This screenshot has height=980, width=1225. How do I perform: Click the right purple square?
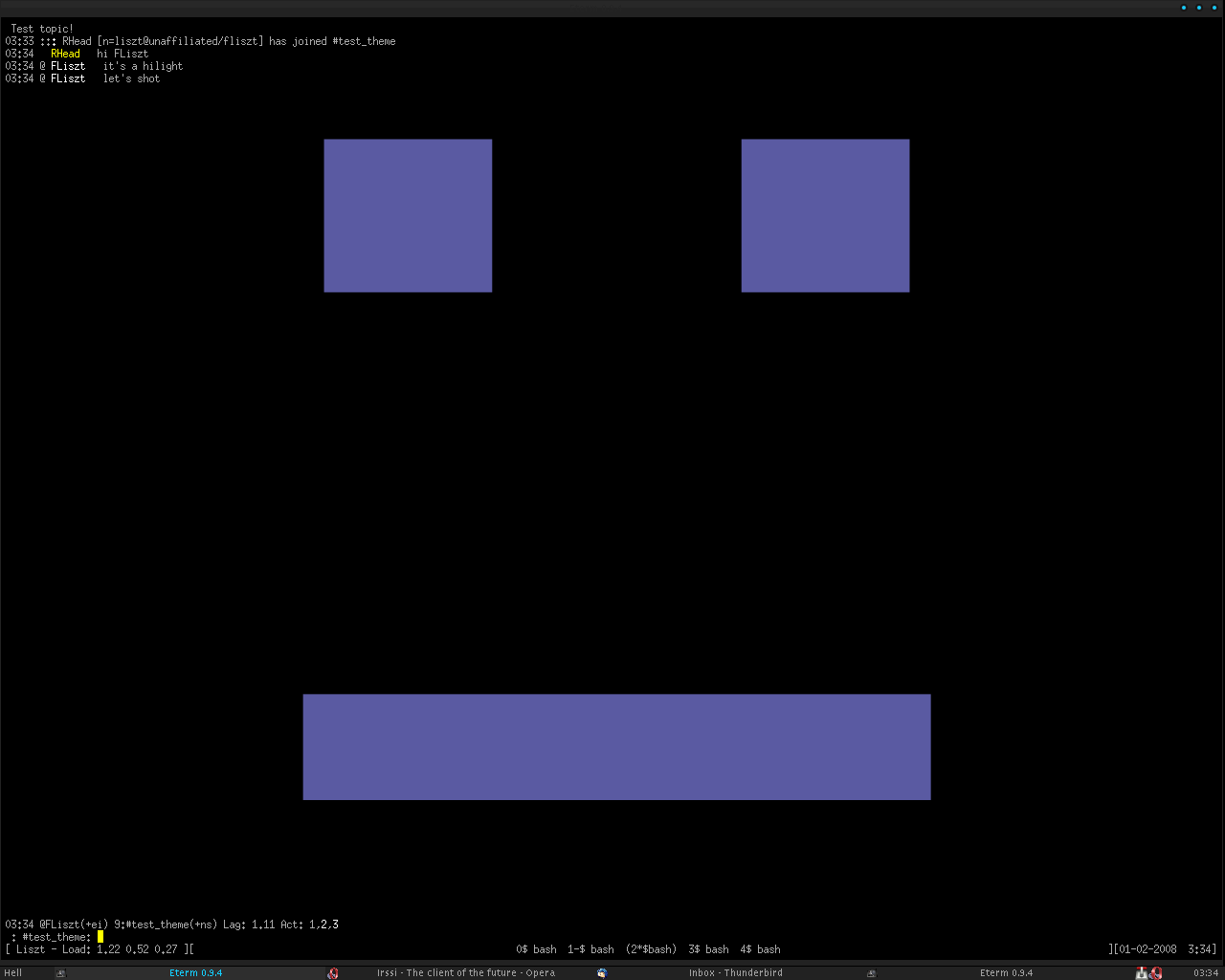pos(825,215)
